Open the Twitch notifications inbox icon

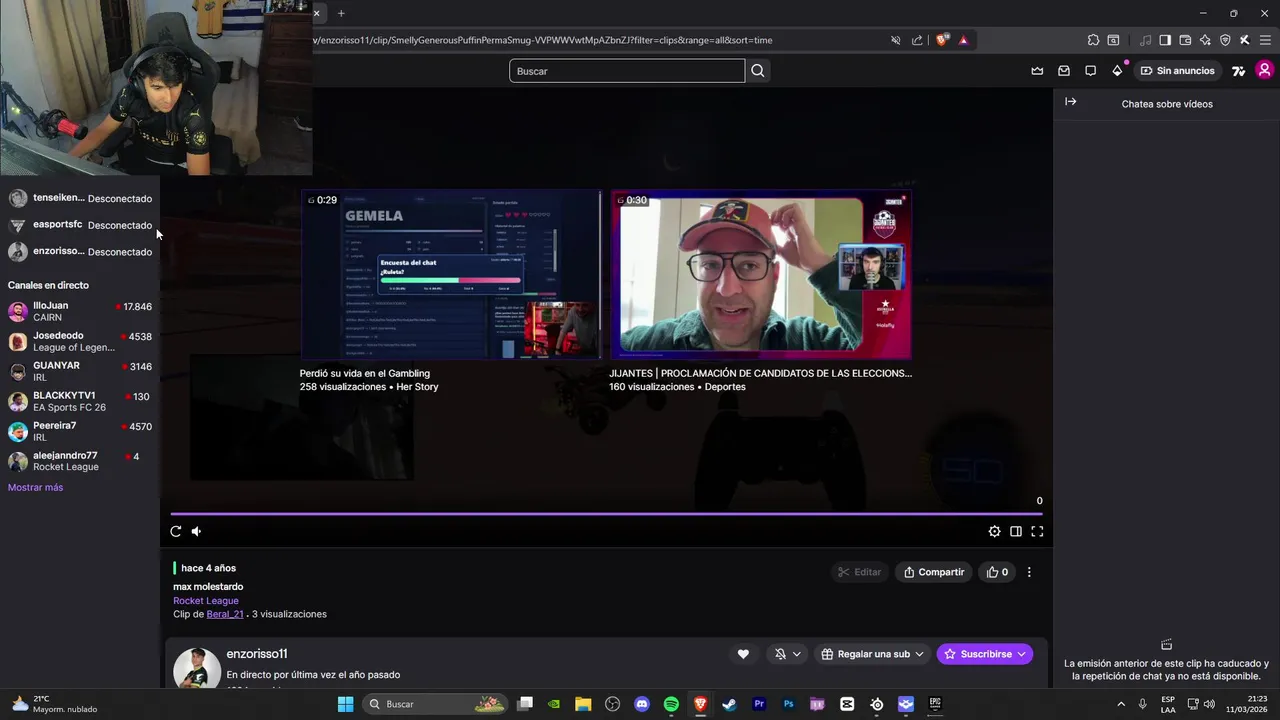point(1064,71)
